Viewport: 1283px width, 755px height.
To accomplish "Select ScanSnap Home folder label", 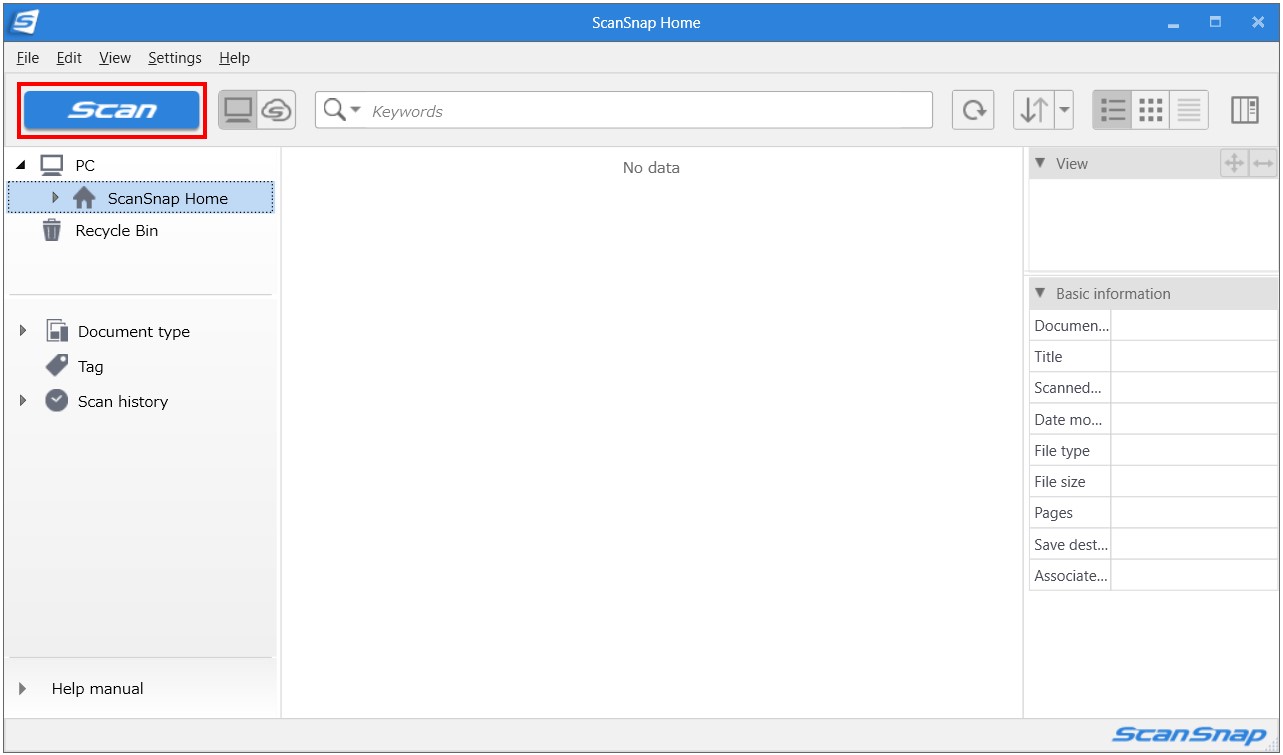I will pyautogui.click(x=168, y=199).
